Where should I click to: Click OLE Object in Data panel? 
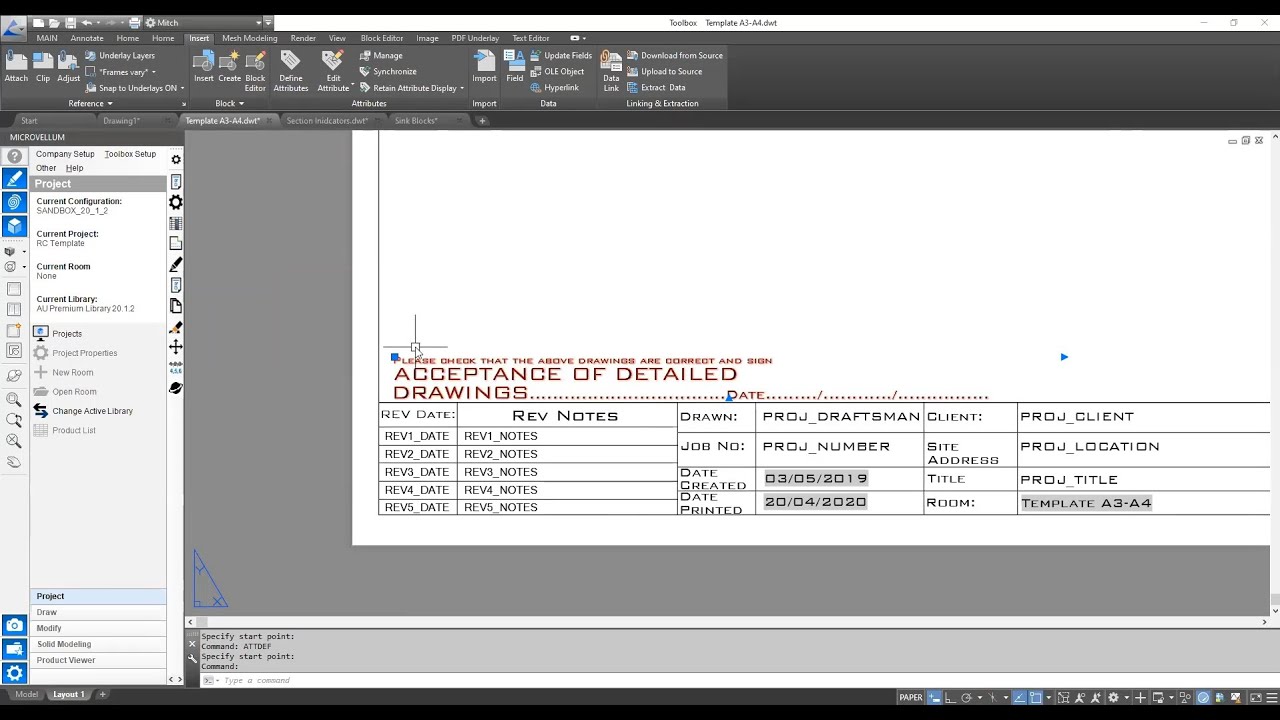[x=557, y=71]
